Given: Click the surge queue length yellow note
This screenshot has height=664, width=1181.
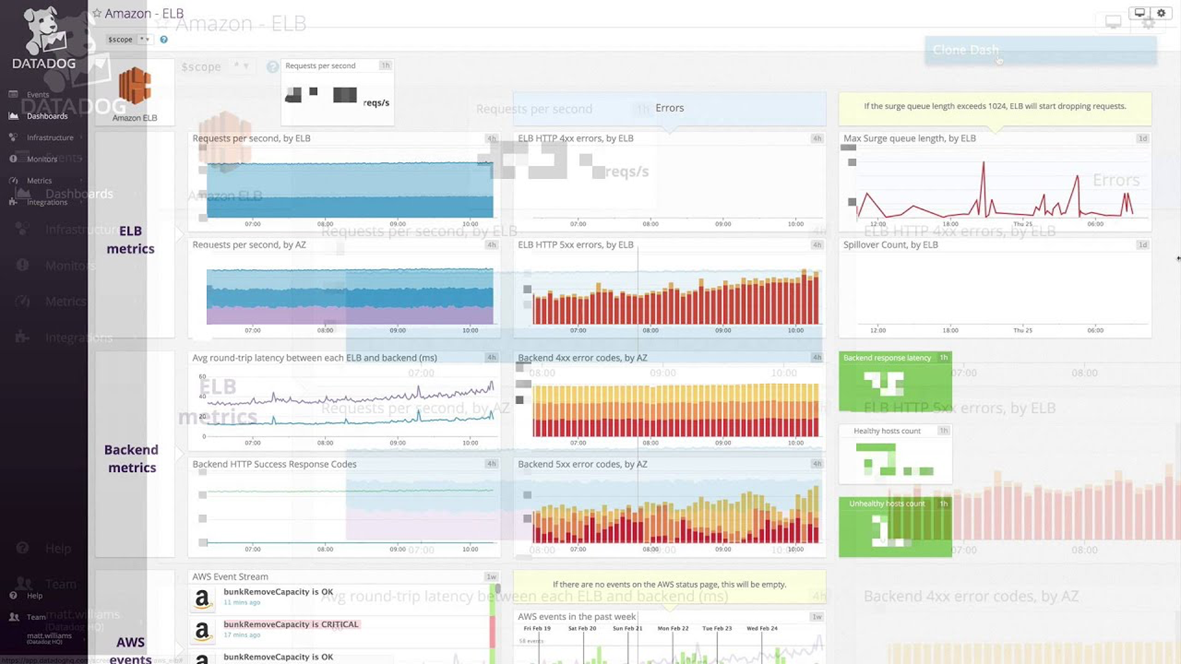Looking at the screenshot, I should [995, 108].
